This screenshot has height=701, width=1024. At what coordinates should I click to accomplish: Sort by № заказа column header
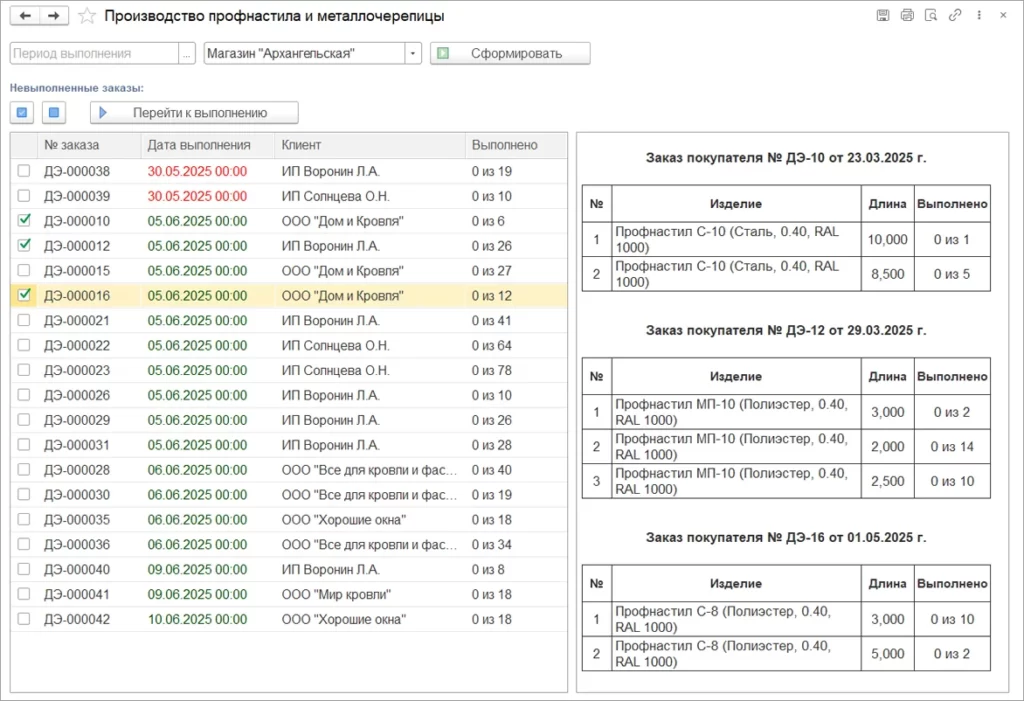(89, 145)
